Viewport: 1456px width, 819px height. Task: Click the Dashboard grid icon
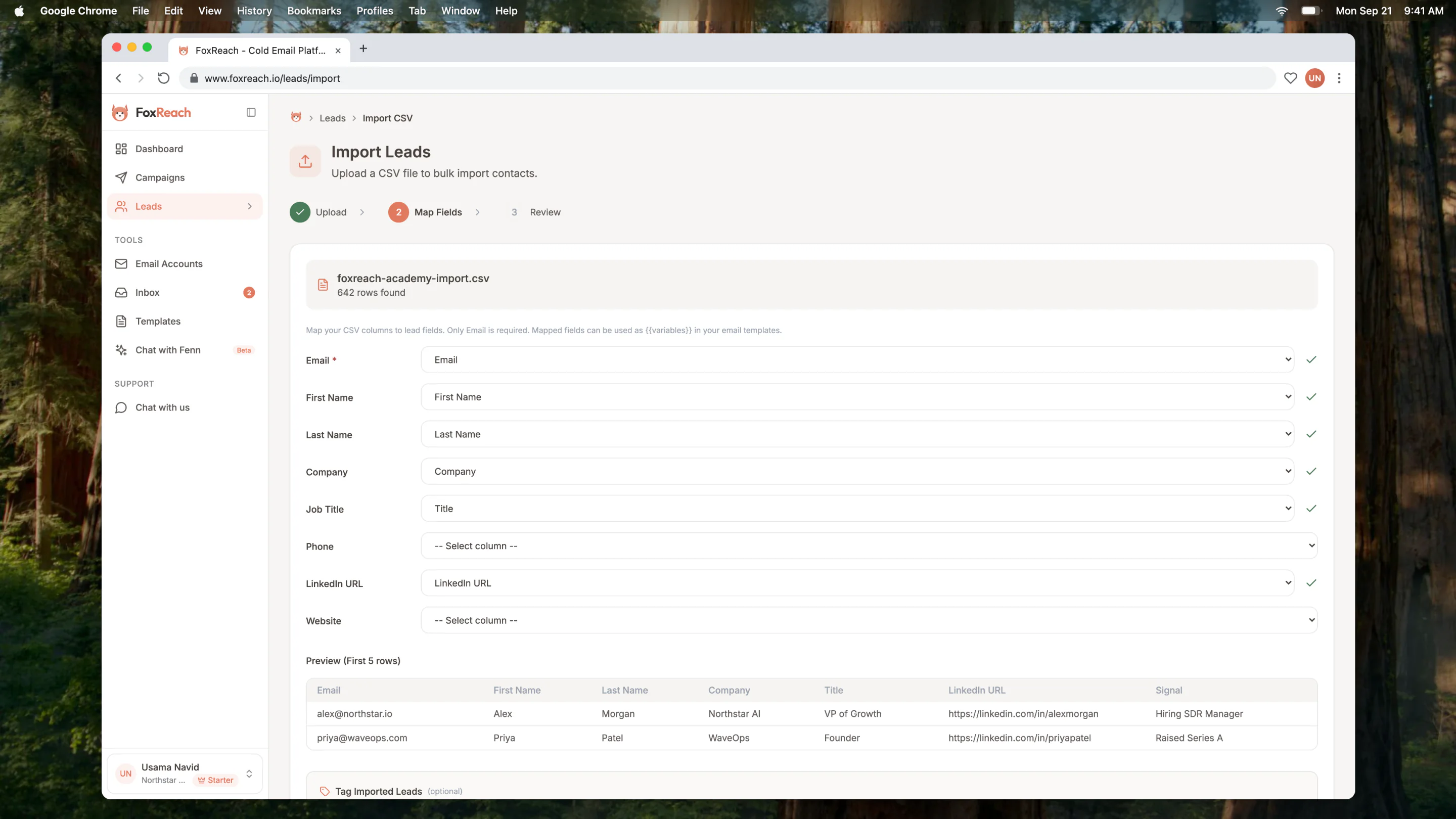(x=121, y=149)
